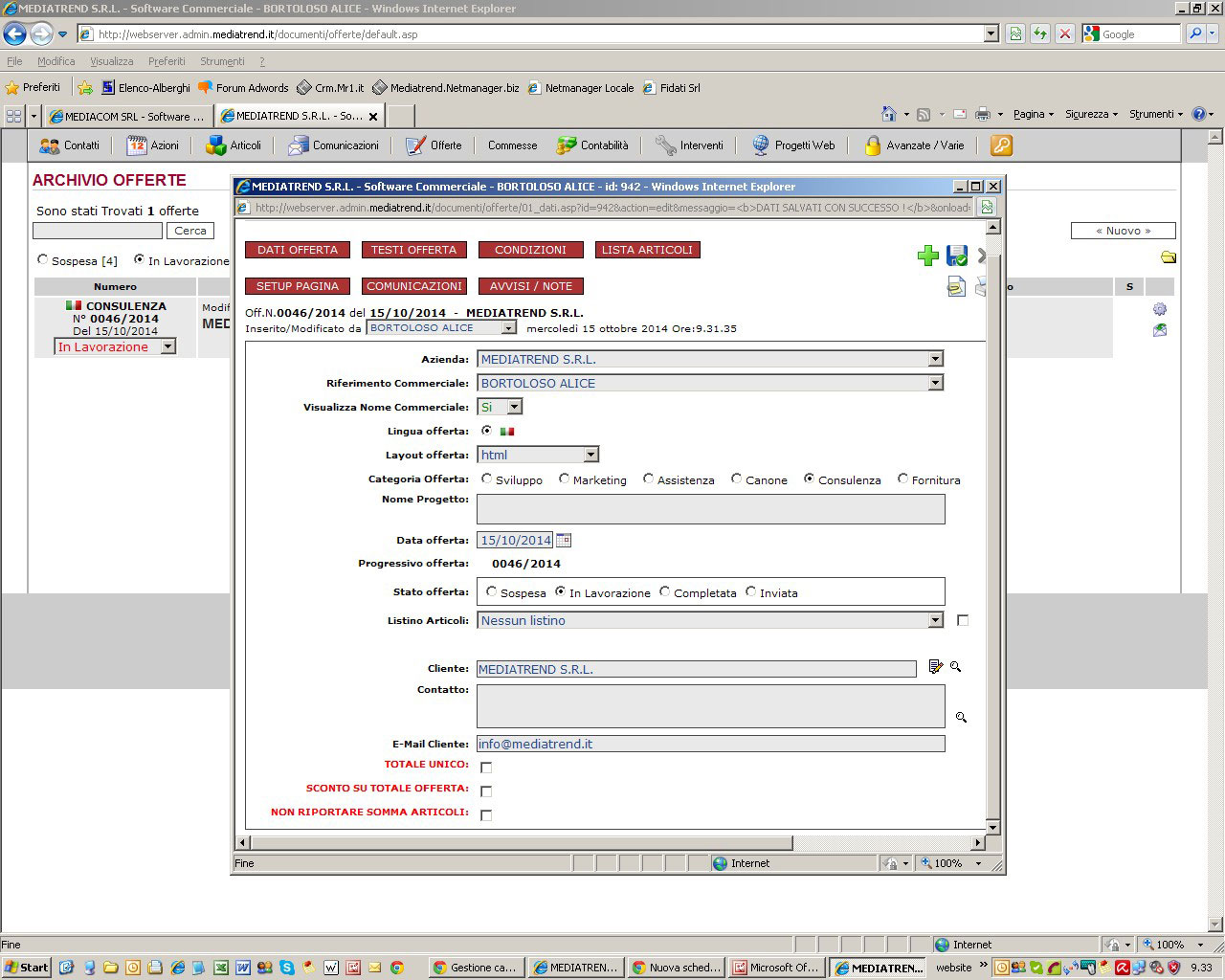Click the Cerca search button

pyautogui.click(x=189, y=231)
